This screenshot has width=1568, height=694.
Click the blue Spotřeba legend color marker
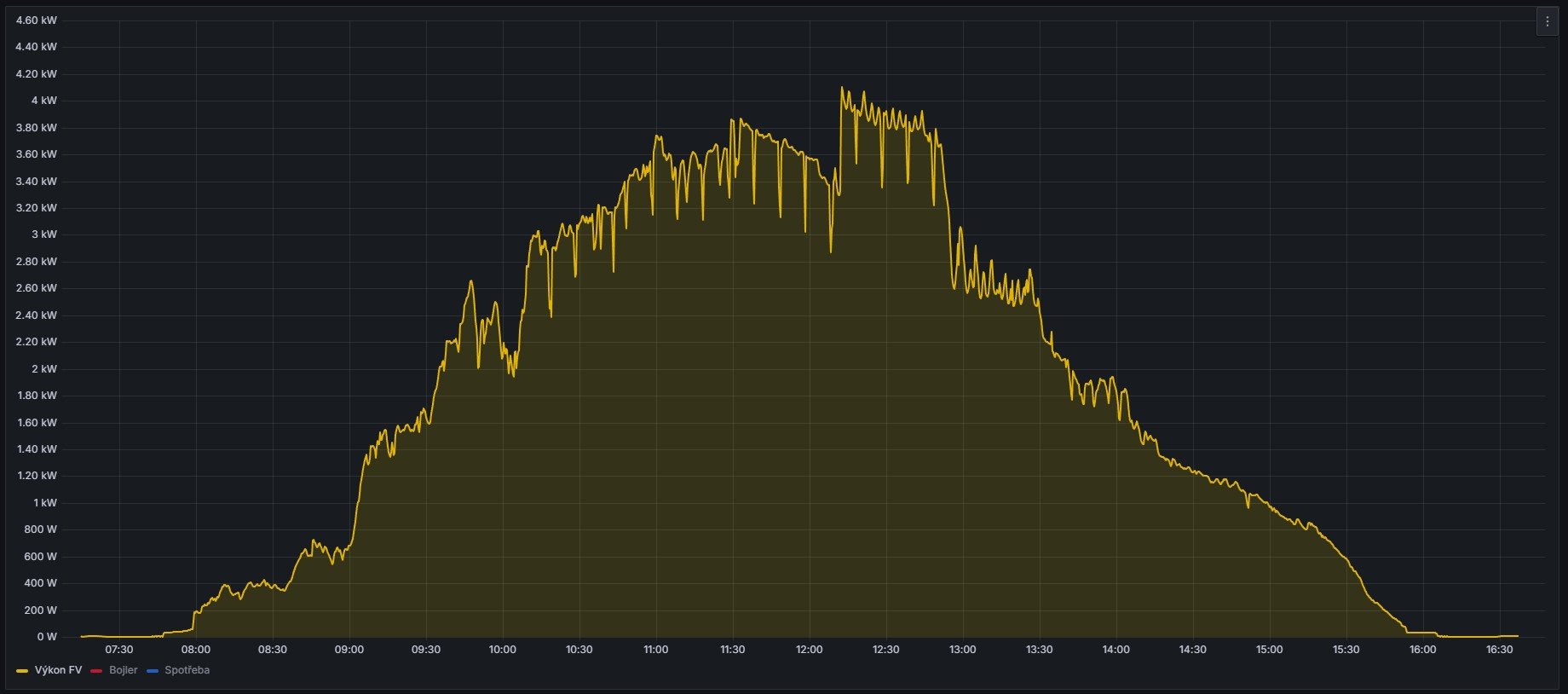pyautogui.click(x=153, y=671)
